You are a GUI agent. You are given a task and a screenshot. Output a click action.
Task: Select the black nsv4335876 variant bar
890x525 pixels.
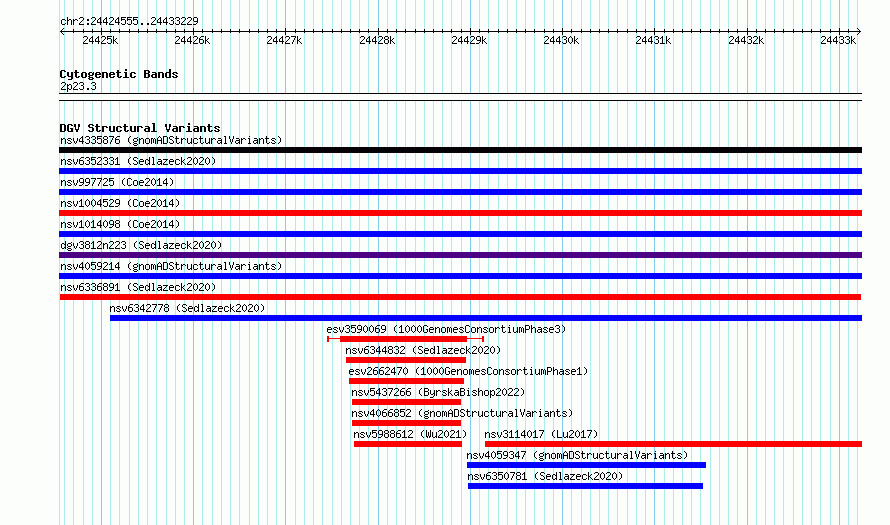460,150
